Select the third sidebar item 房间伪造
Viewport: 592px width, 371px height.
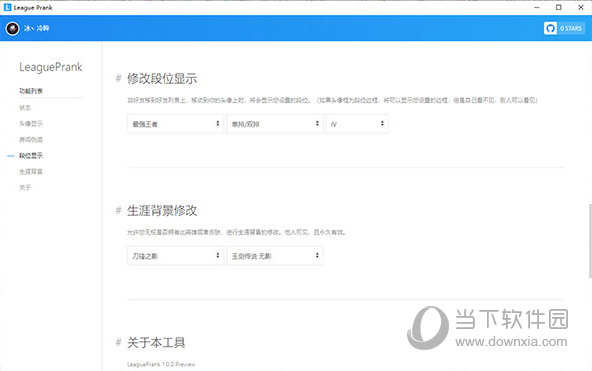(x=31, y=139)
